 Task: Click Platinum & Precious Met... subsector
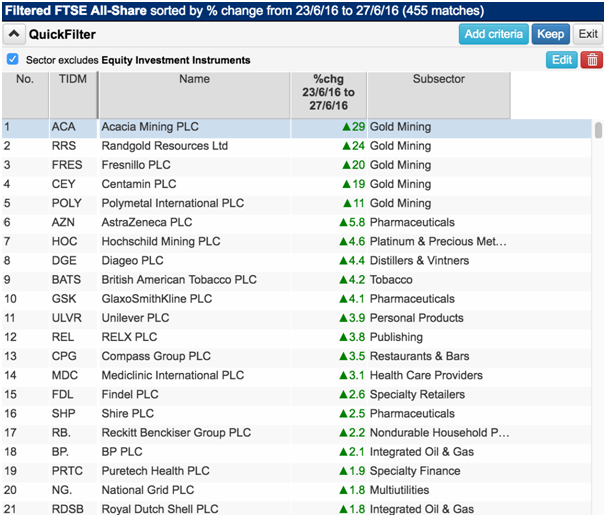coord(438,241)
